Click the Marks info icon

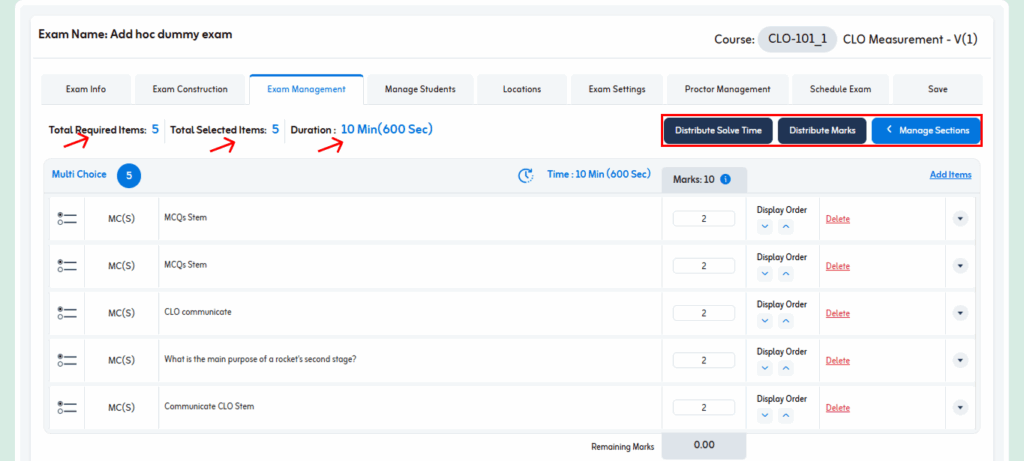[x=726, y=180]
